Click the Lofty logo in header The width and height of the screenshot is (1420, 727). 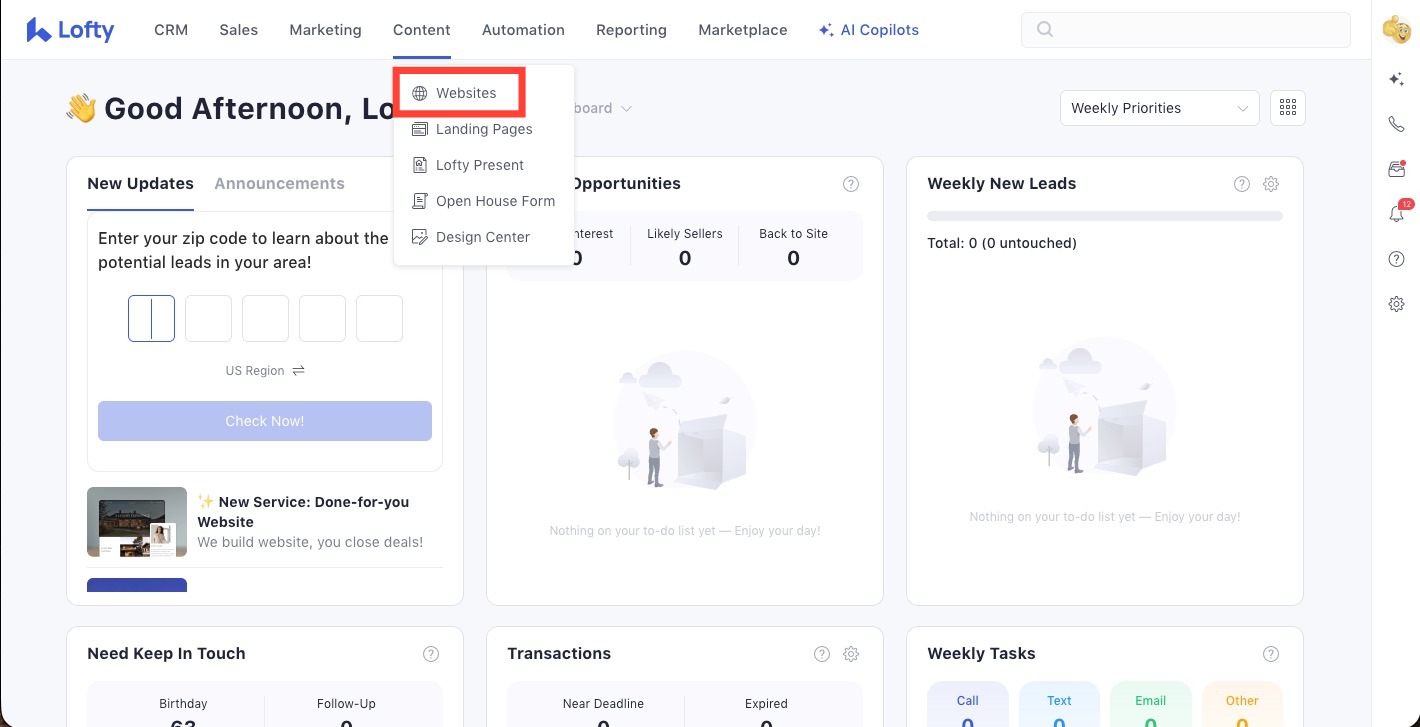click(x=70, y=30)
